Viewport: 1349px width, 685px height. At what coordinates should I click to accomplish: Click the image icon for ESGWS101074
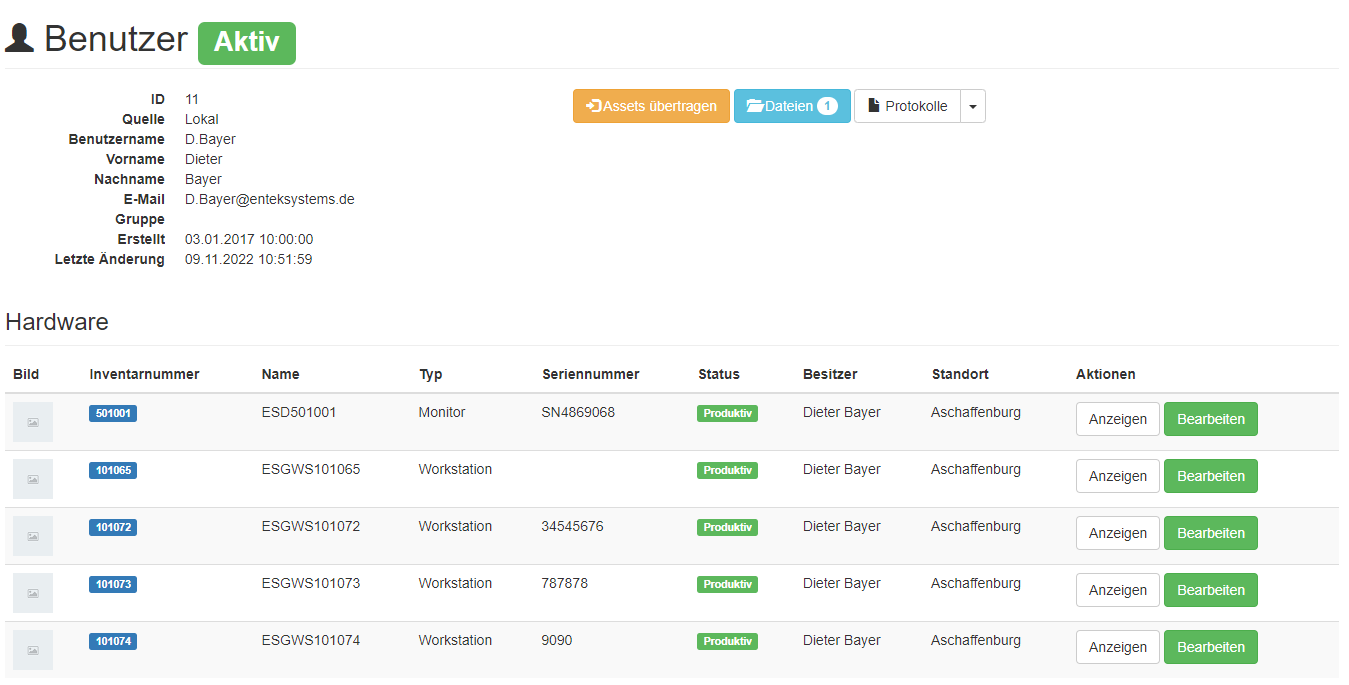tap(33, 650)
